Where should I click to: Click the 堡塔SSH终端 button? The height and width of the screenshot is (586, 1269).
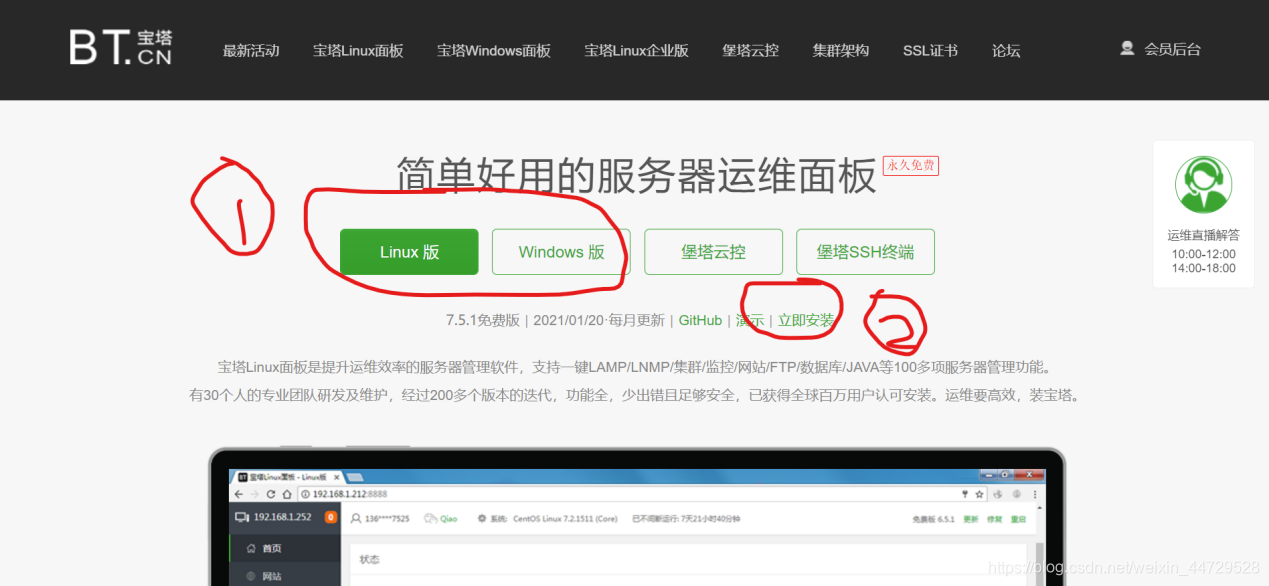pyautogui.click(x=865, y=252)
